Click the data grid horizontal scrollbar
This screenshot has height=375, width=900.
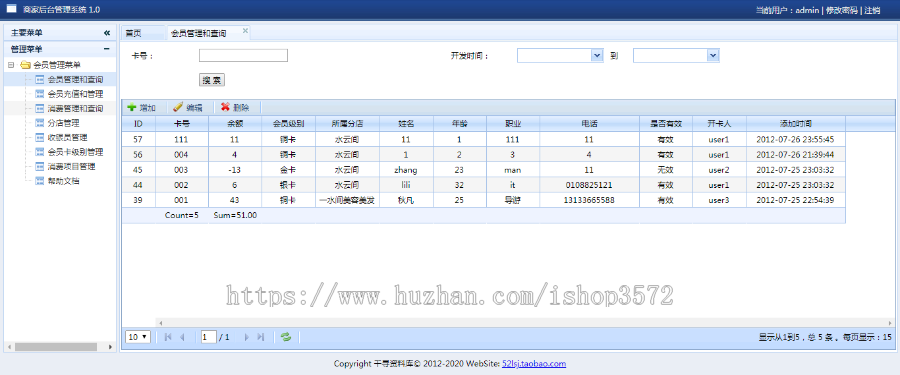(525, 323)
